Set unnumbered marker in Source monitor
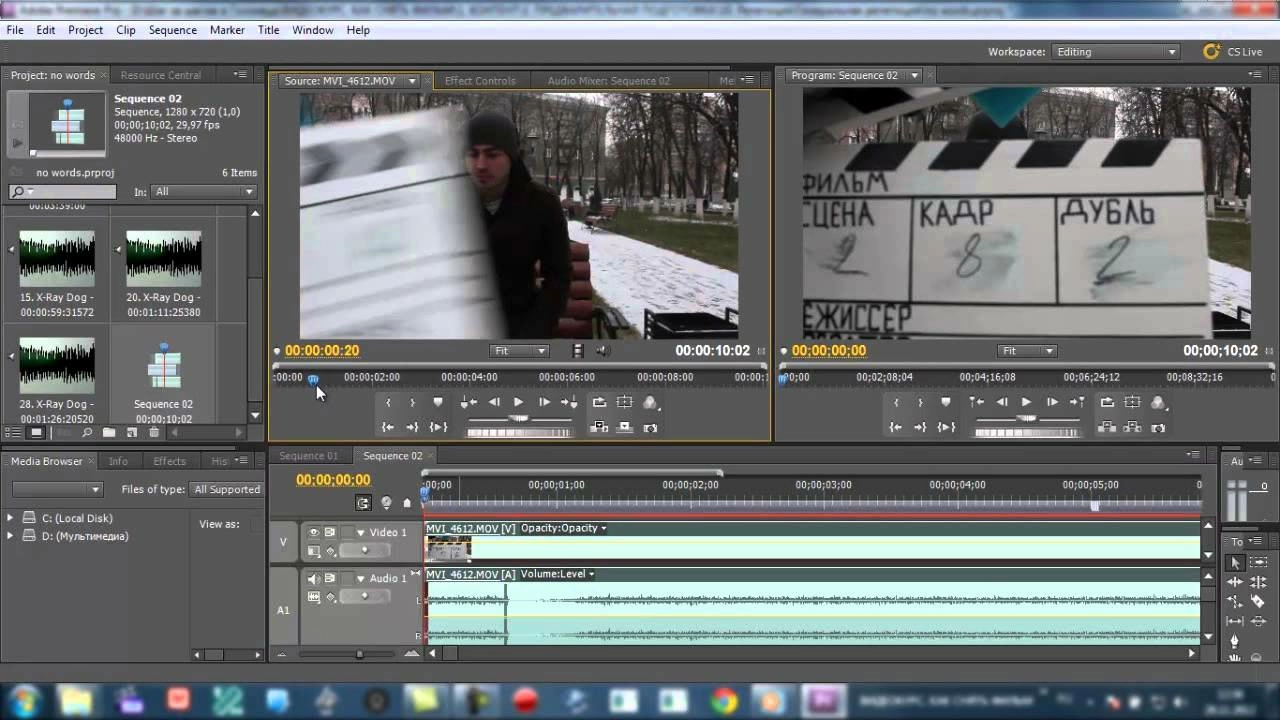 point(437,402)
